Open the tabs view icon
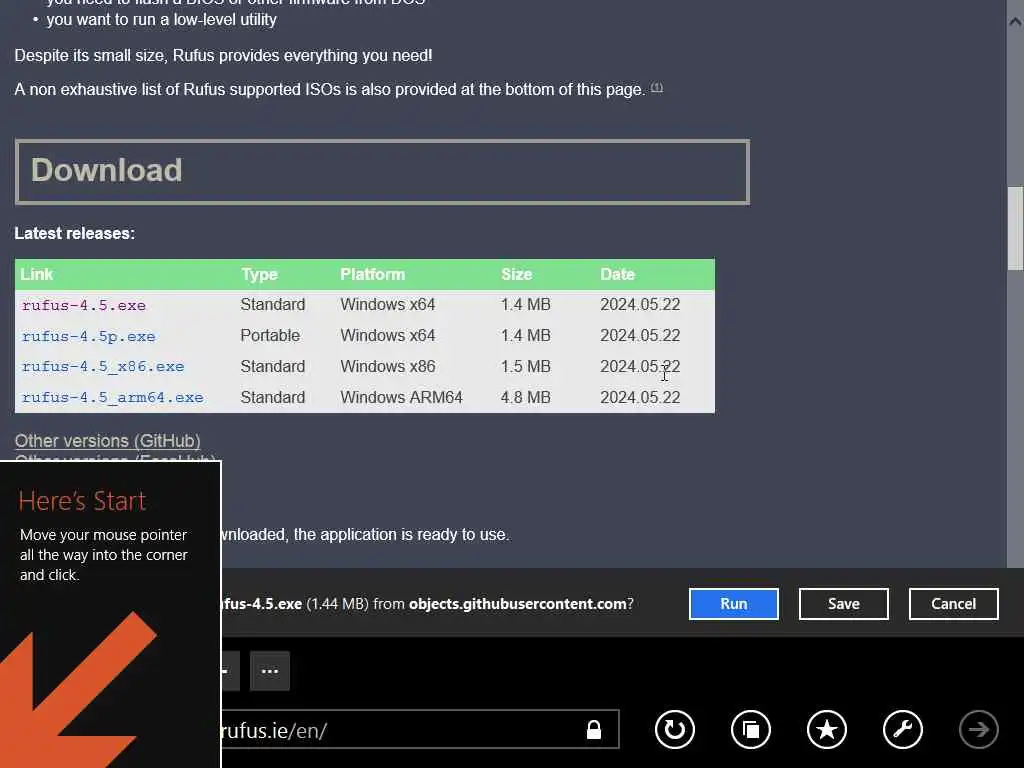The image size is (1024, 768). click(x=750, y=729)
